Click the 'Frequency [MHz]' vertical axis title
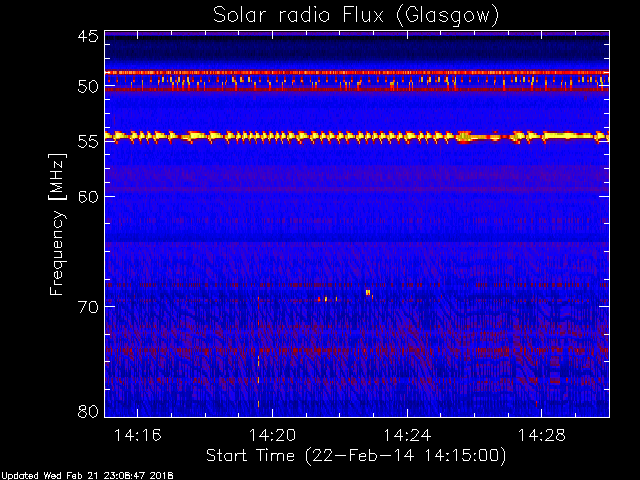The height and width of the screenshot is (480, 640). tap(57, 224)
